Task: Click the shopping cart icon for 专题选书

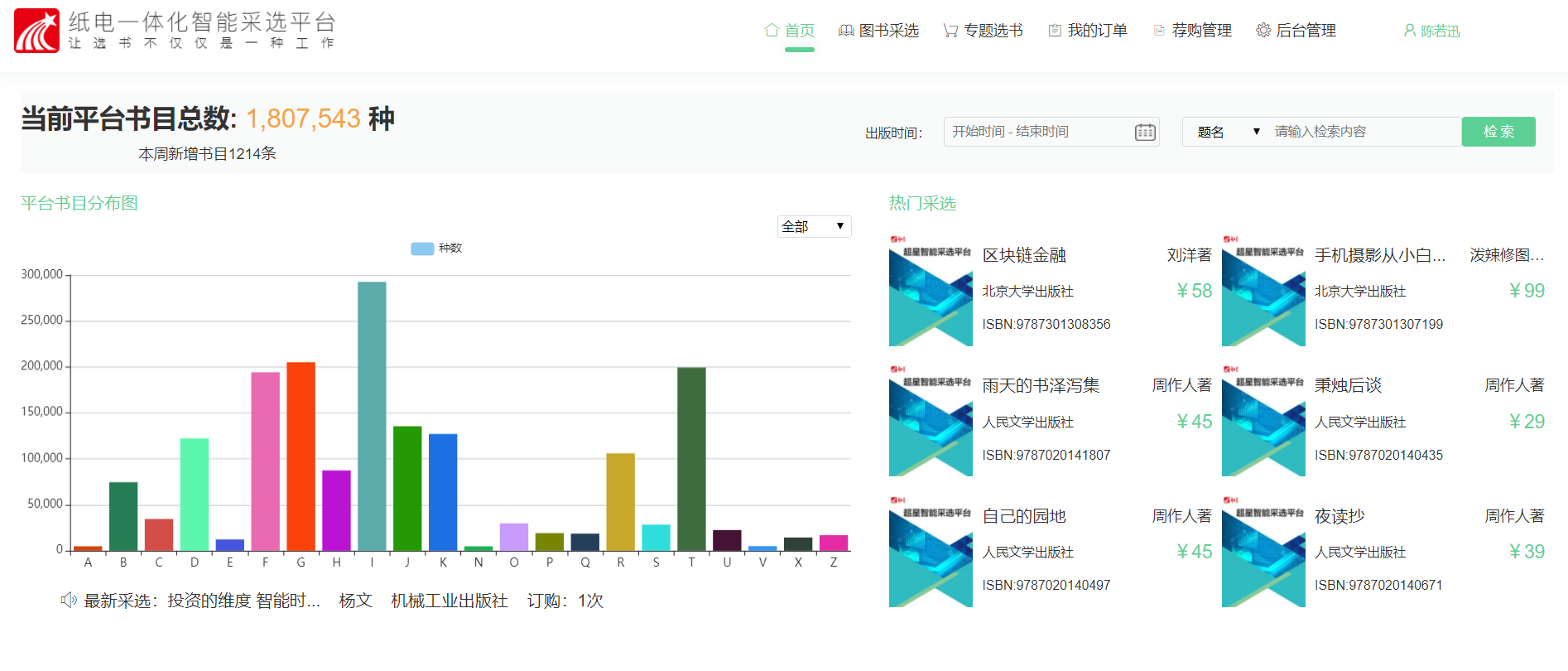Action: tap(950, 31)
